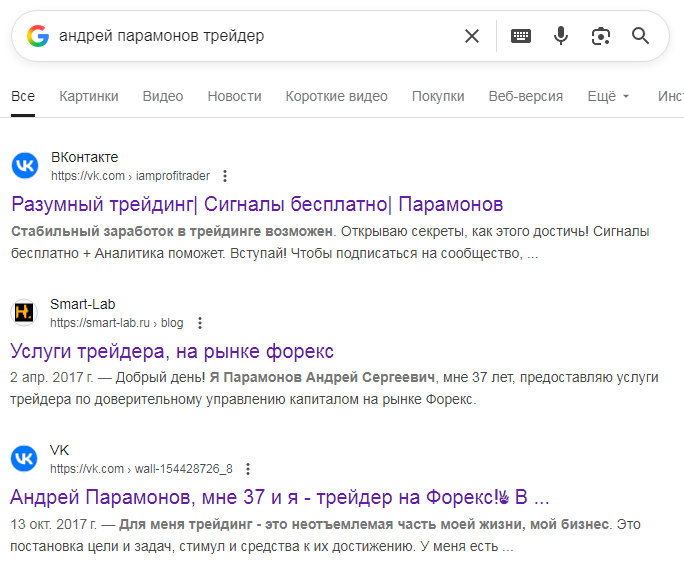Viewport: 684px width, 567px height.
Task: Click the VK favicon of third result
Action: point(24,459)
